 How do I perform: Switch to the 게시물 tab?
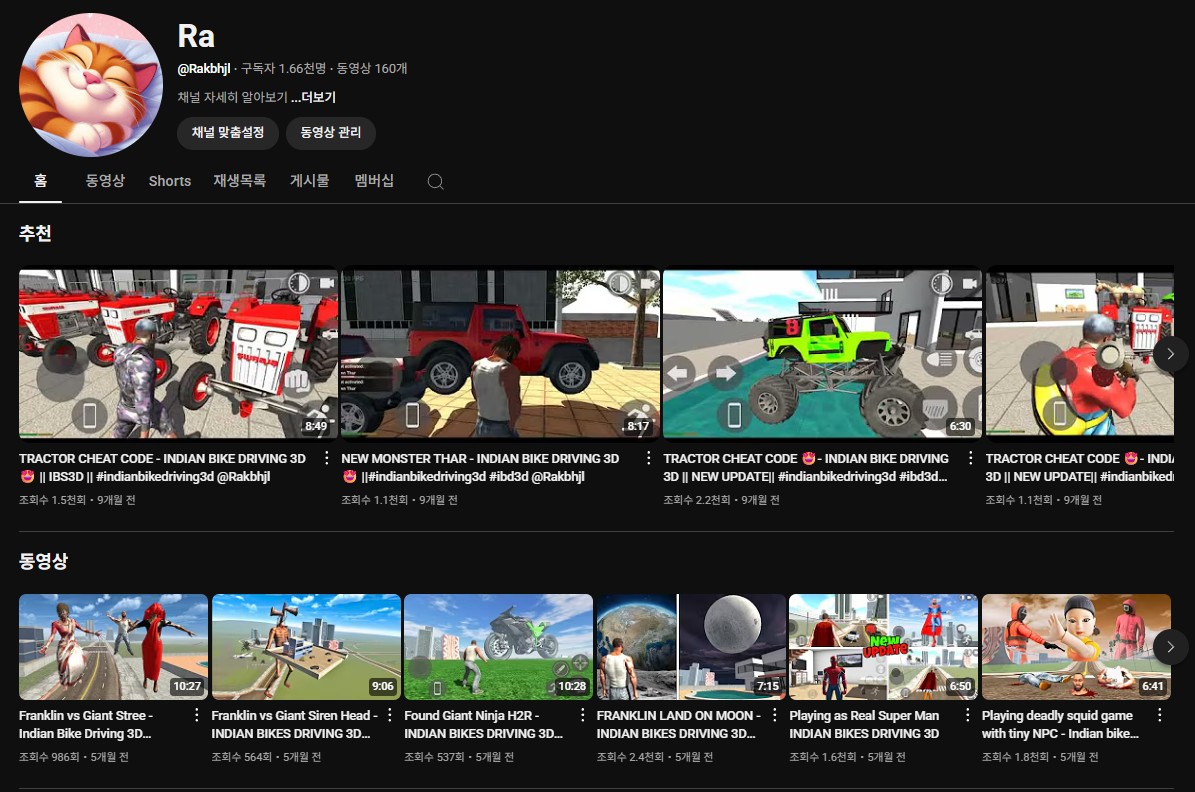point(309,181)
